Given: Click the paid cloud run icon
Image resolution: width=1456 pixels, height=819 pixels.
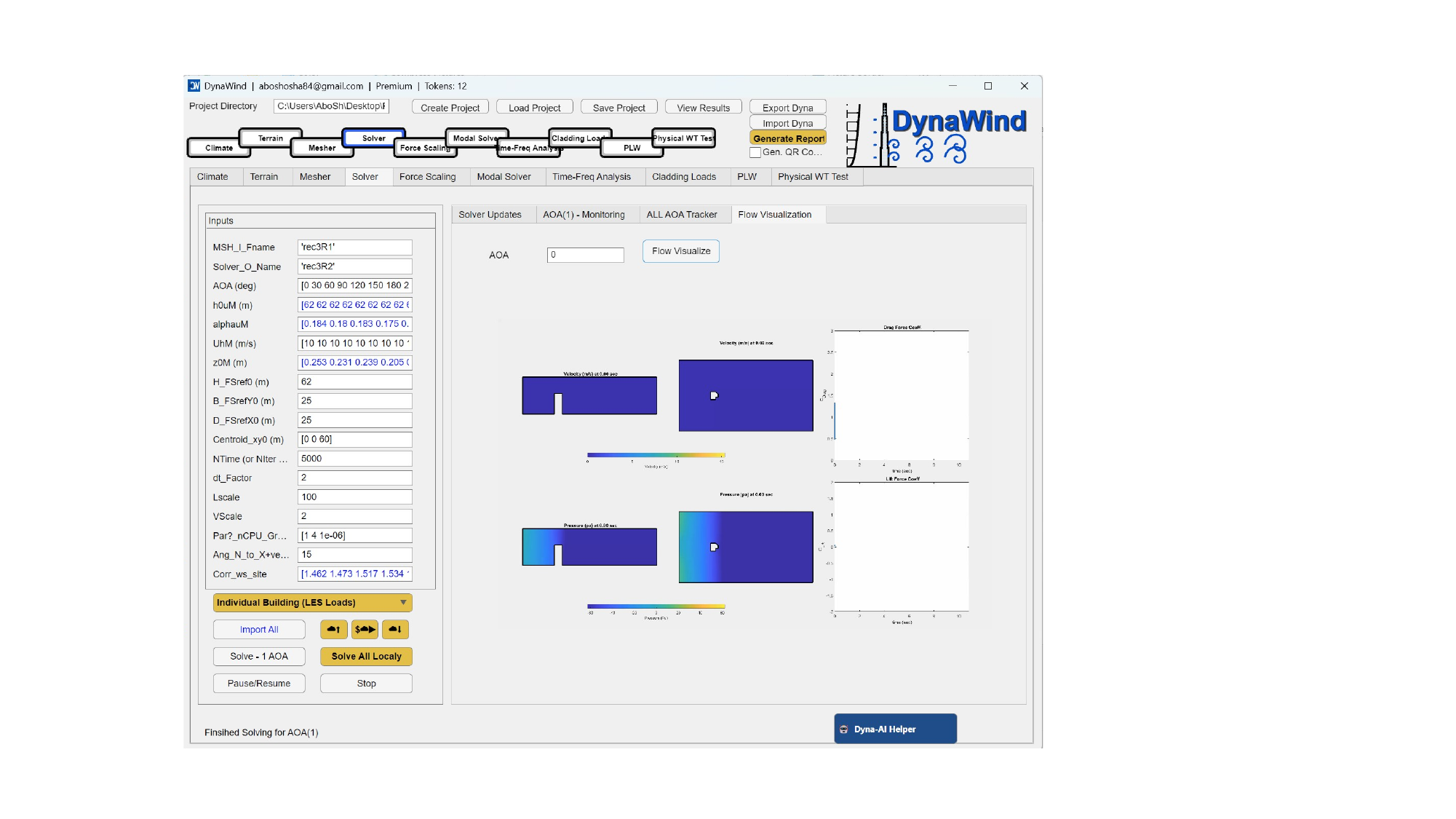Looking at the screenshot, I should [365, 630].
